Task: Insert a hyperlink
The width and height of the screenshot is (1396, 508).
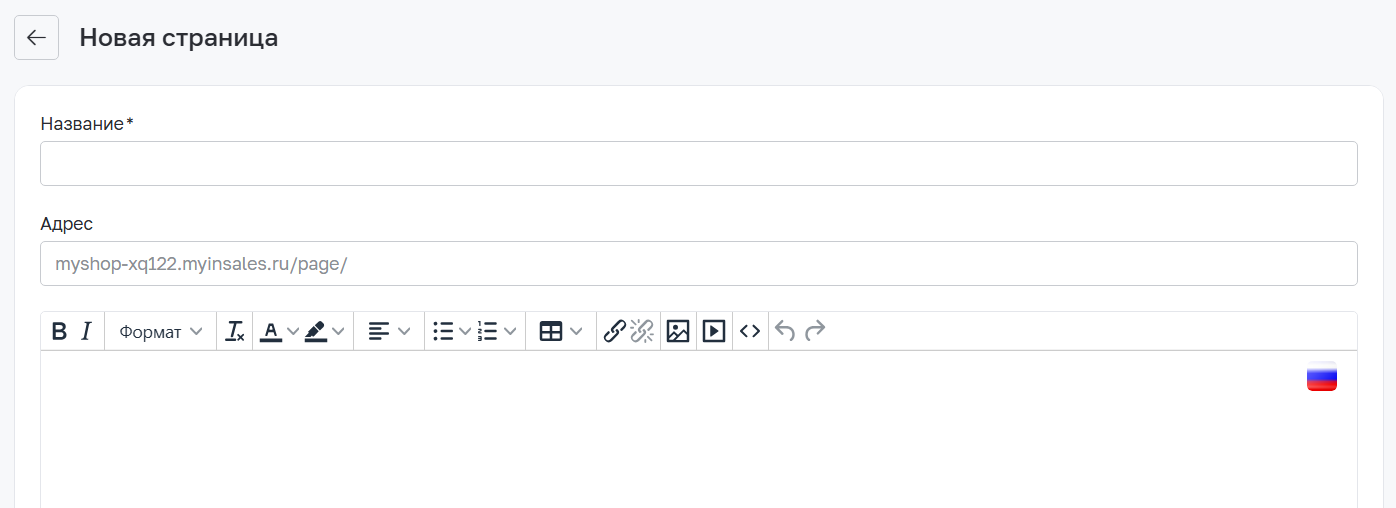Action: point(615,331)
